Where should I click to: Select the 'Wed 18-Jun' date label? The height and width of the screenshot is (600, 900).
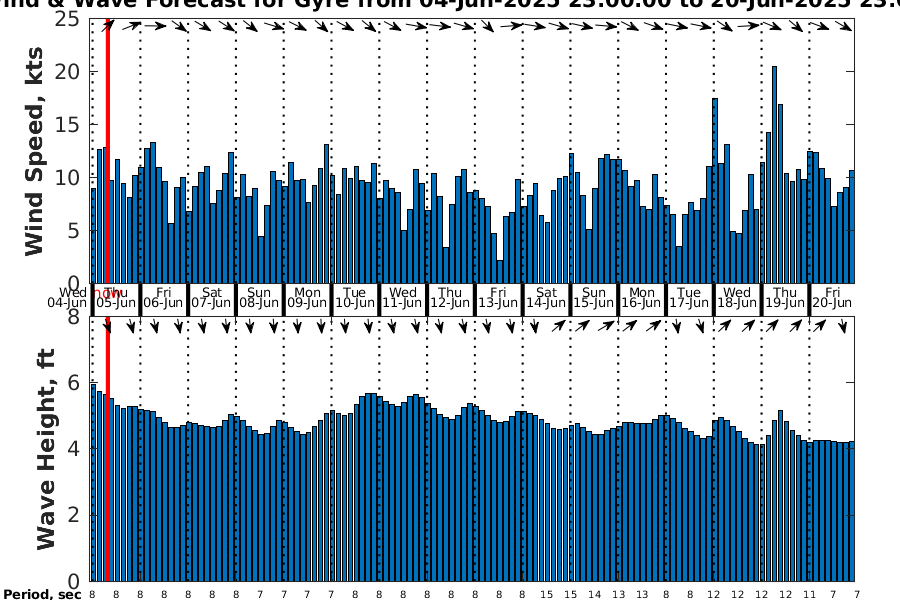click(x=737, y=297)
